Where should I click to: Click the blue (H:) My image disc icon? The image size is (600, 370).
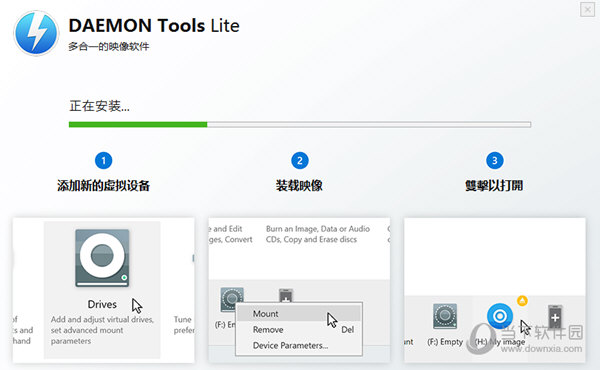[x=500, y=316]
